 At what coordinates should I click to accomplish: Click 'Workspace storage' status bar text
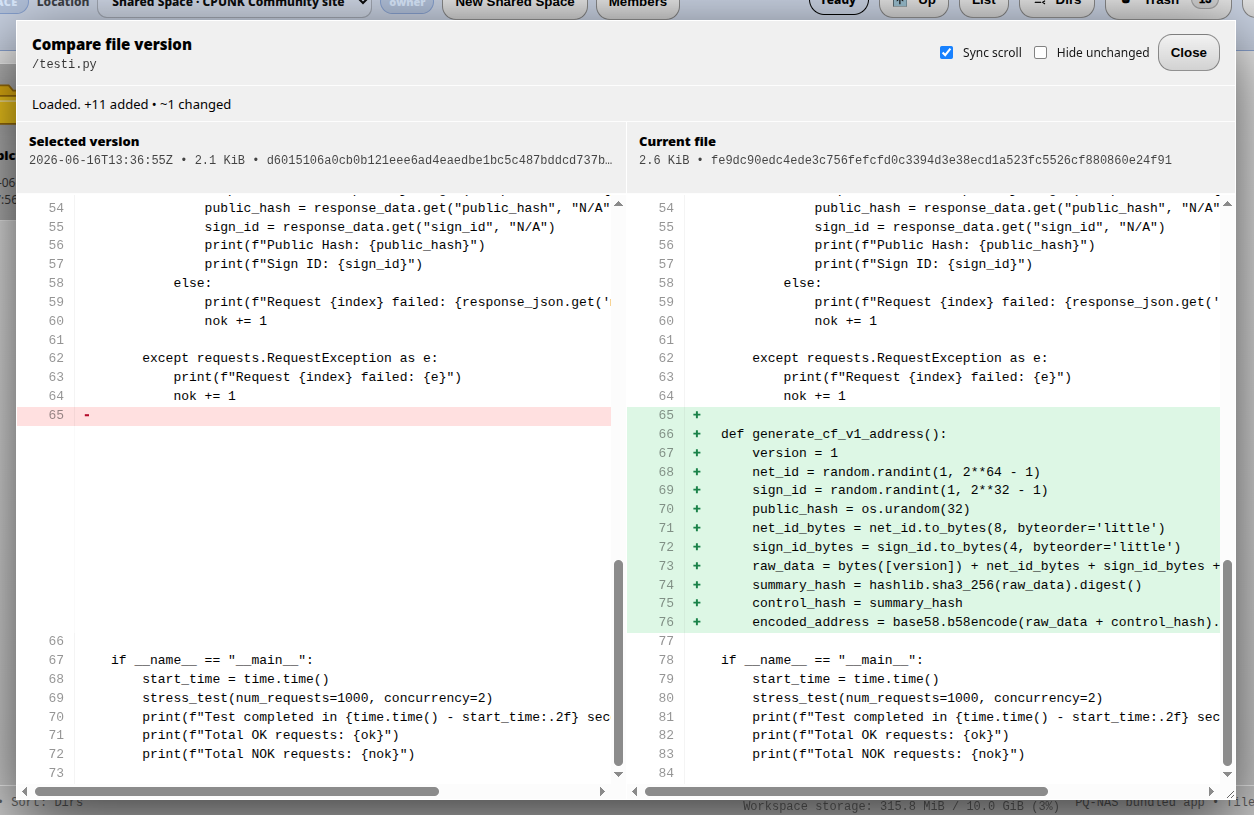coord(900,806)
